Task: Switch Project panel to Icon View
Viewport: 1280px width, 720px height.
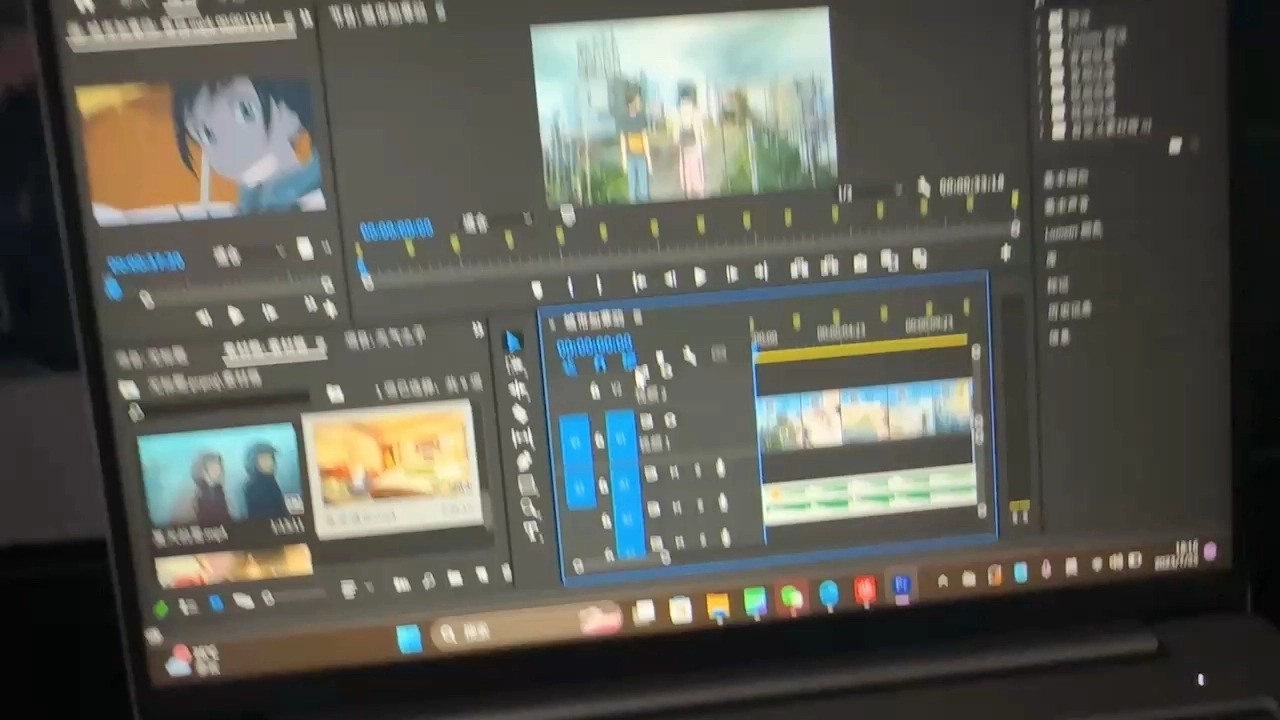Action: [x=216, y=602]
